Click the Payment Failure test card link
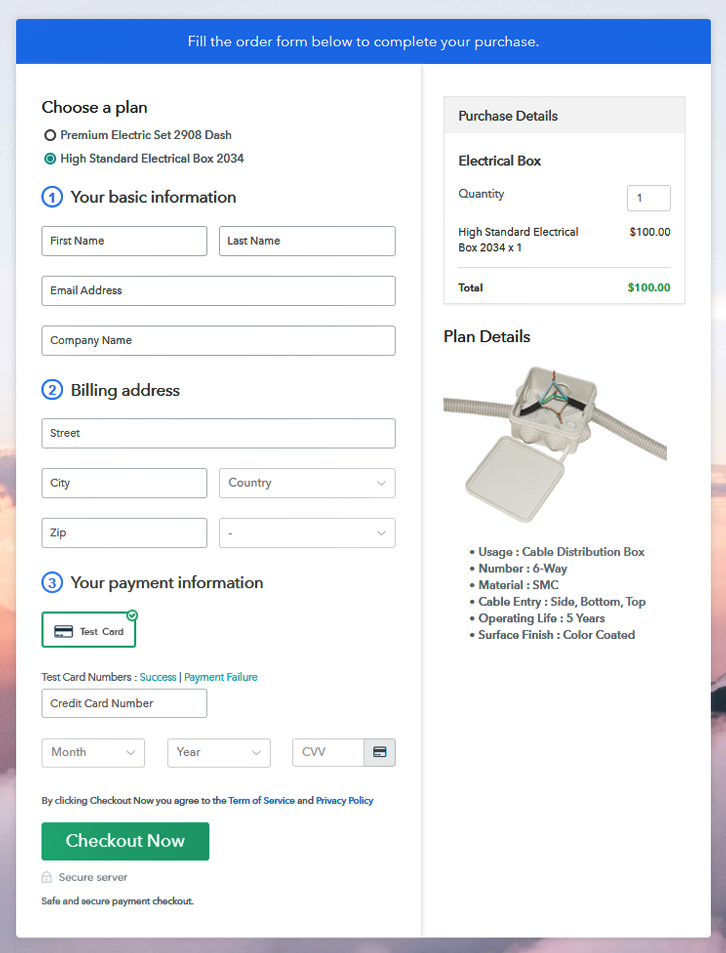 point(221,677)
